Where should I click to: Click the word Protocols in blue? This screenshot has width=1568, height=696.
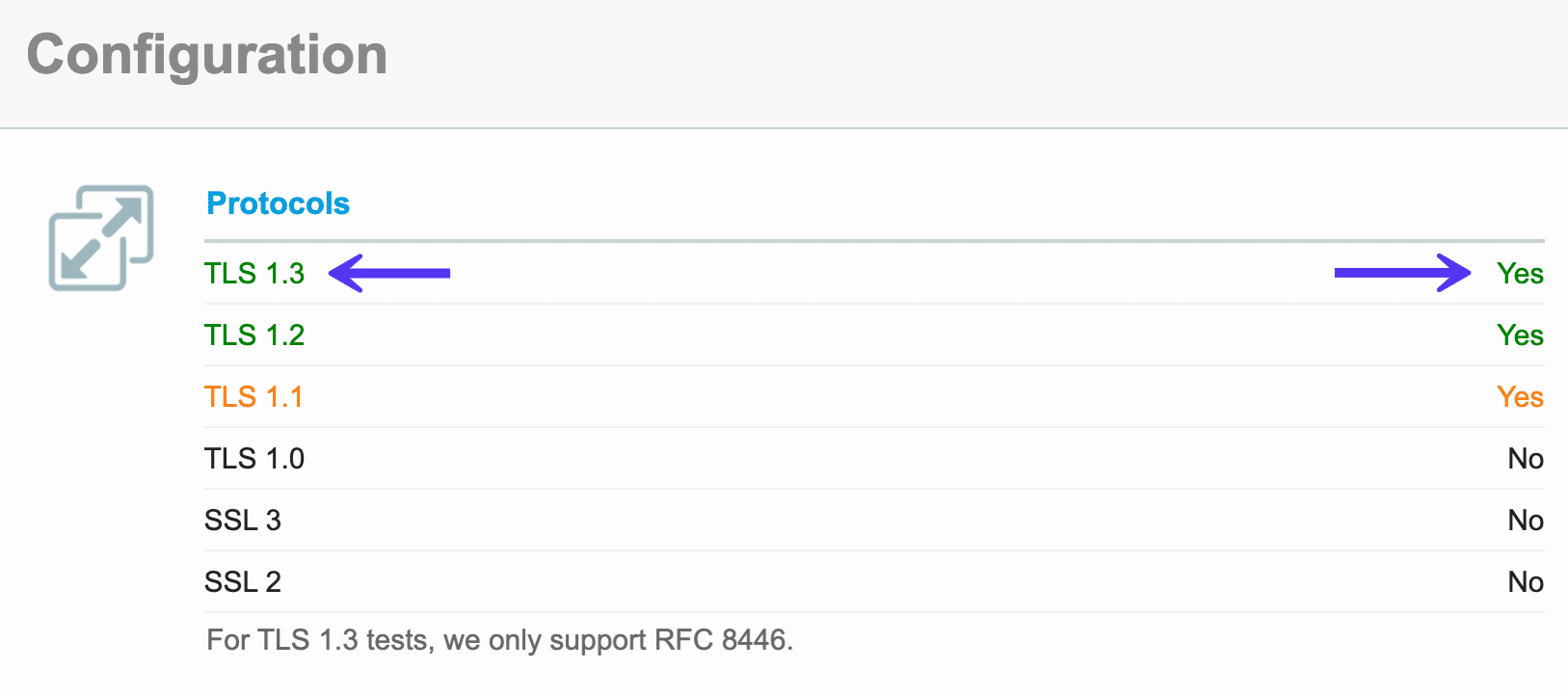point(278,203)
